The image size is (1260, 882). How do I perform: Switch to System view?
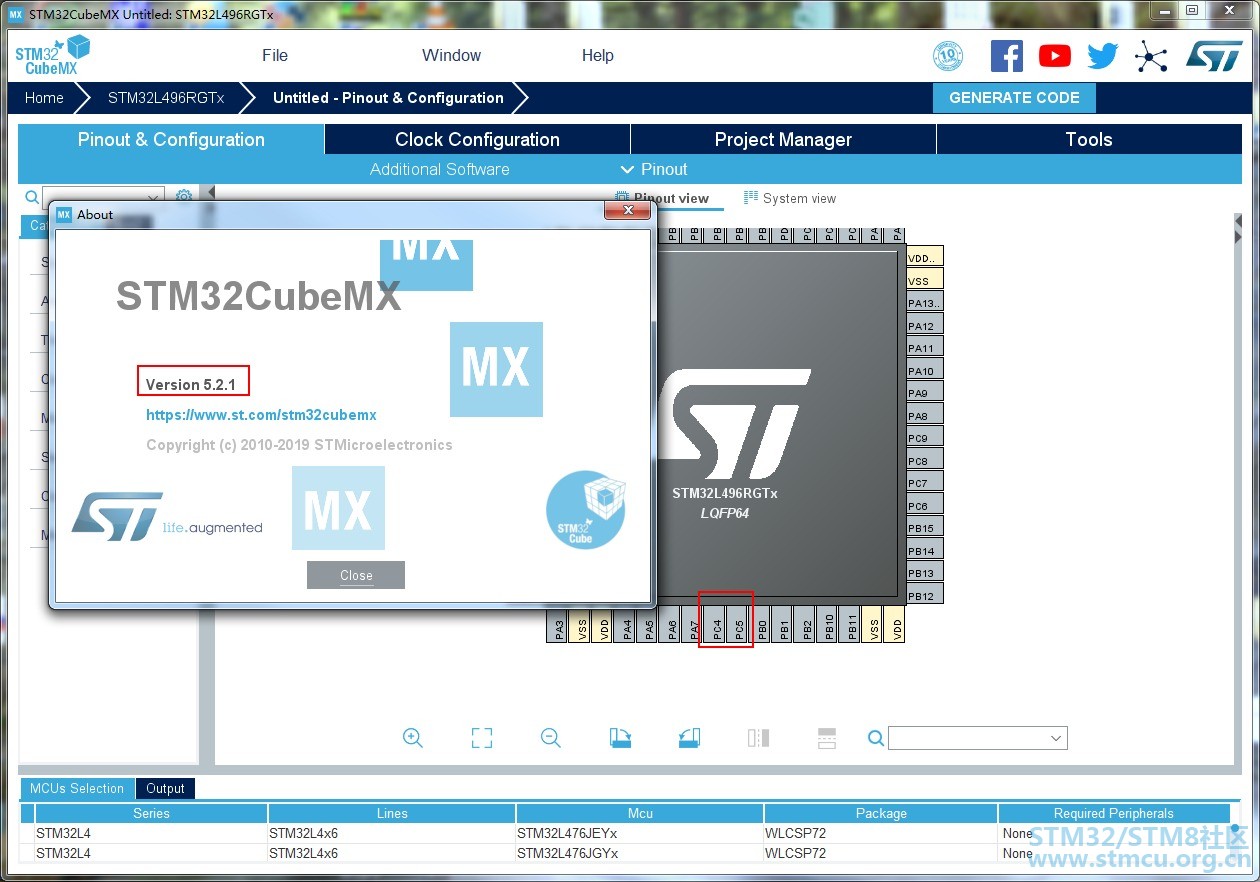[x=790, y=198]
